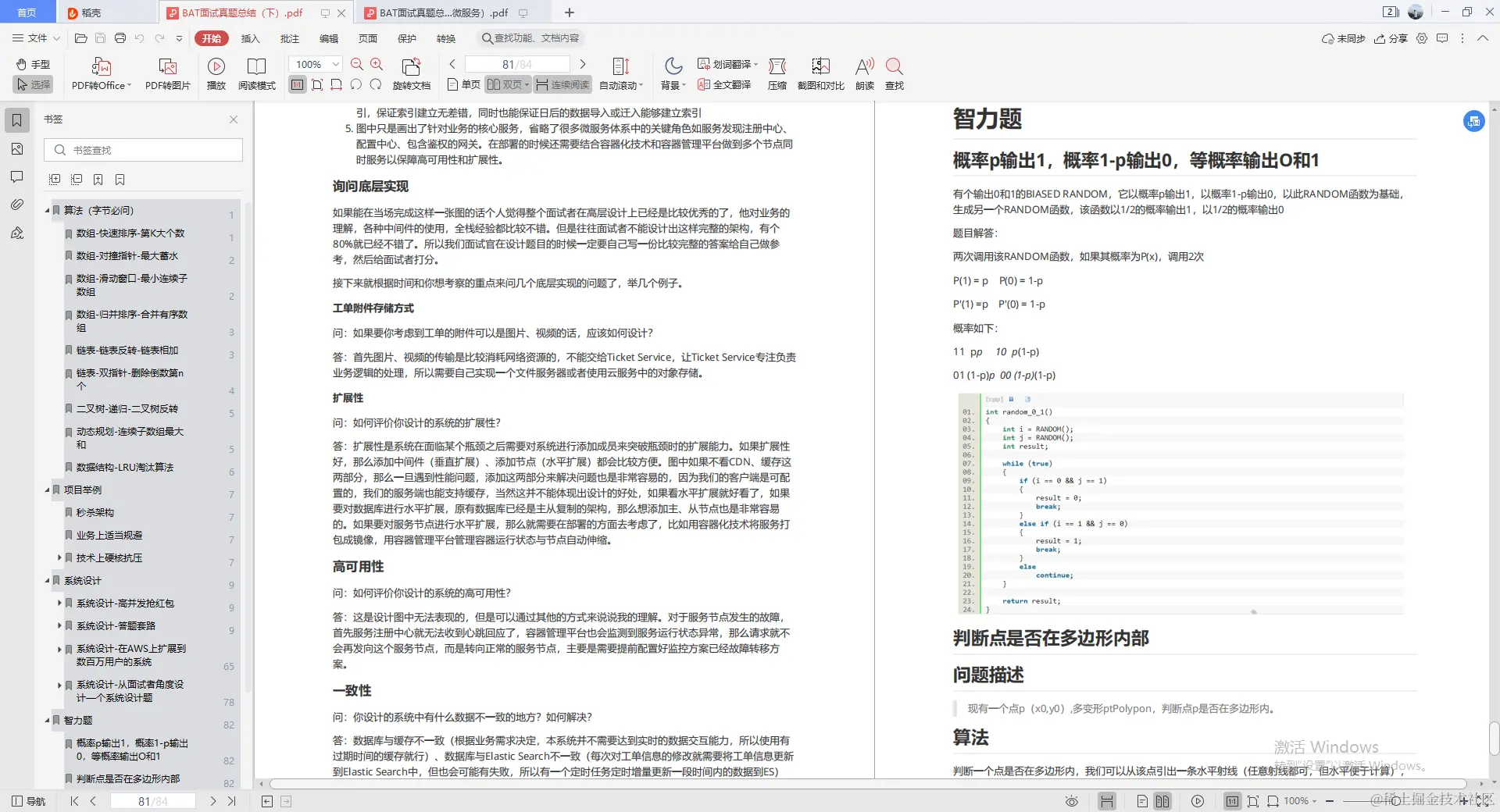Click 查找 find tool
The width and height of the screenshot is (1500, 812).
(895, 75)
